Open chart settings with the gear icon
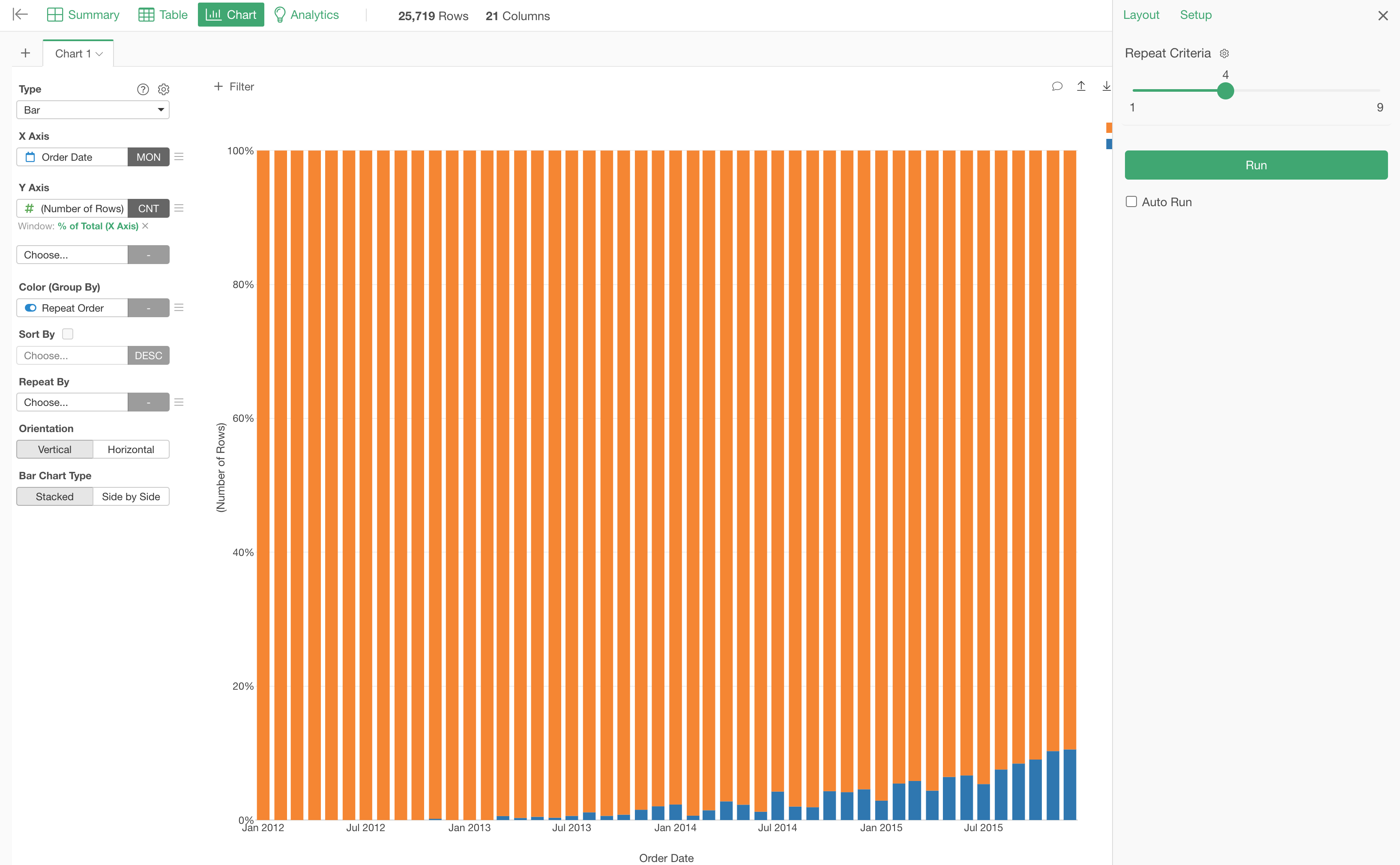Screen dimensions: 1400x865 coord(164,89)
